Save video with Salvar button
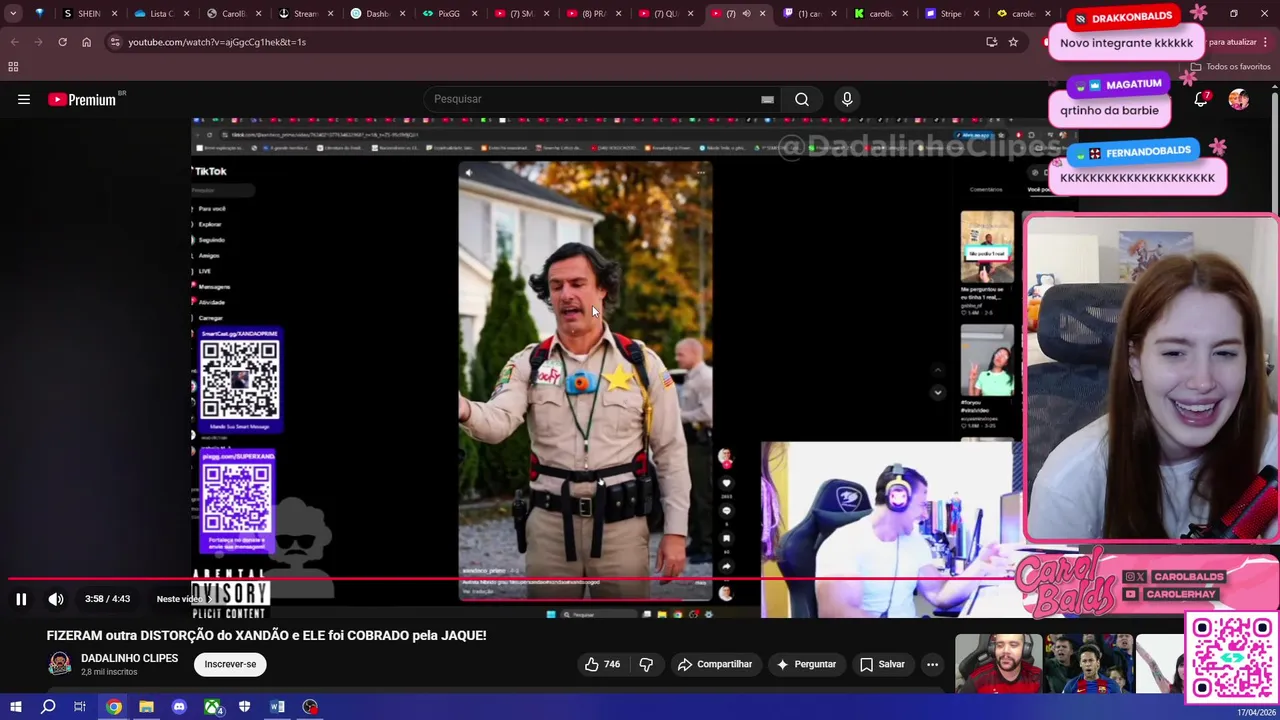Image resolution: width=1280 pixels, height=720 pixels. click(882, 664)
